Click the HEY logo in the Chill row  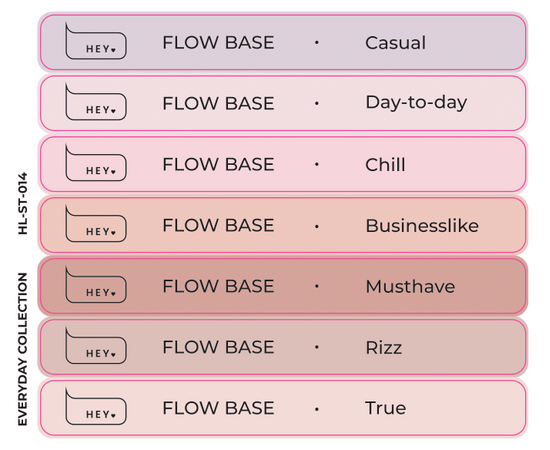pyautogui.click(x=96, y=163)
